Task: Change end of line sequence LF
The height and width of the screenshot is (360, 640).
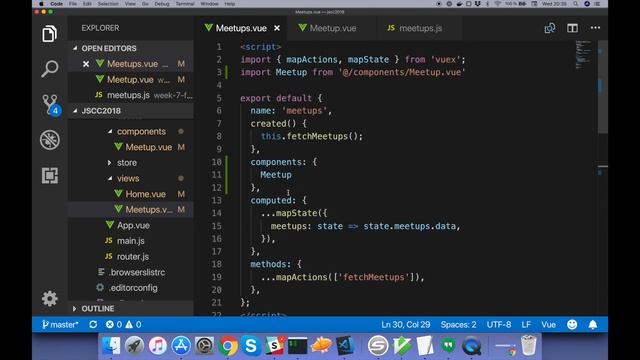Action: tap(526, 324)
